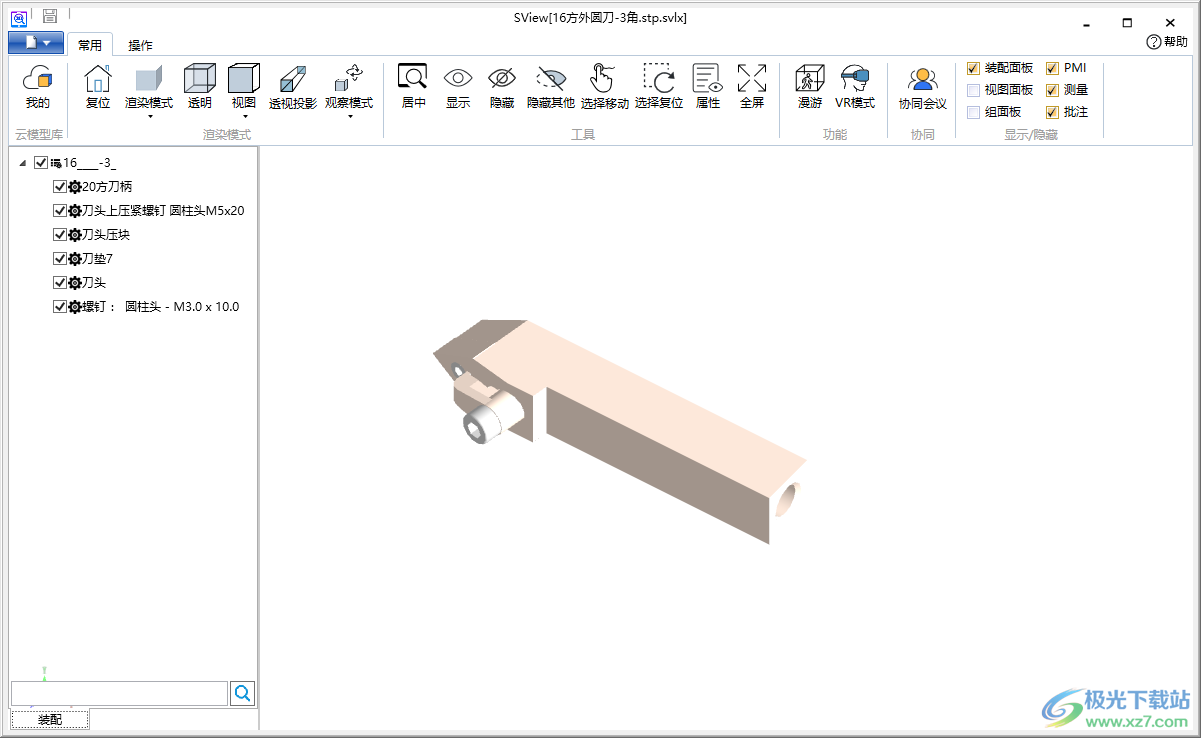
Task: Select the 装配 tab at bottom
Action: [x=50, y=719]
